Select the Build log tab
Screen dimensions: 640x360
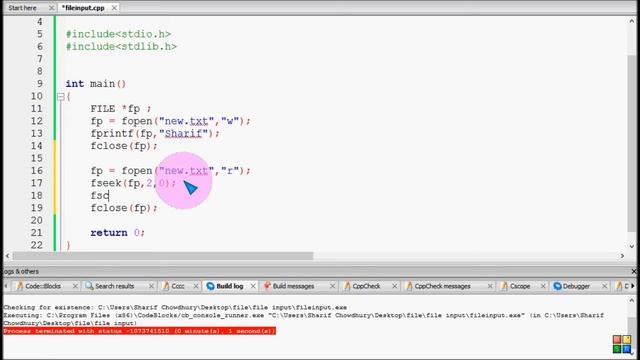pos(230,286)
